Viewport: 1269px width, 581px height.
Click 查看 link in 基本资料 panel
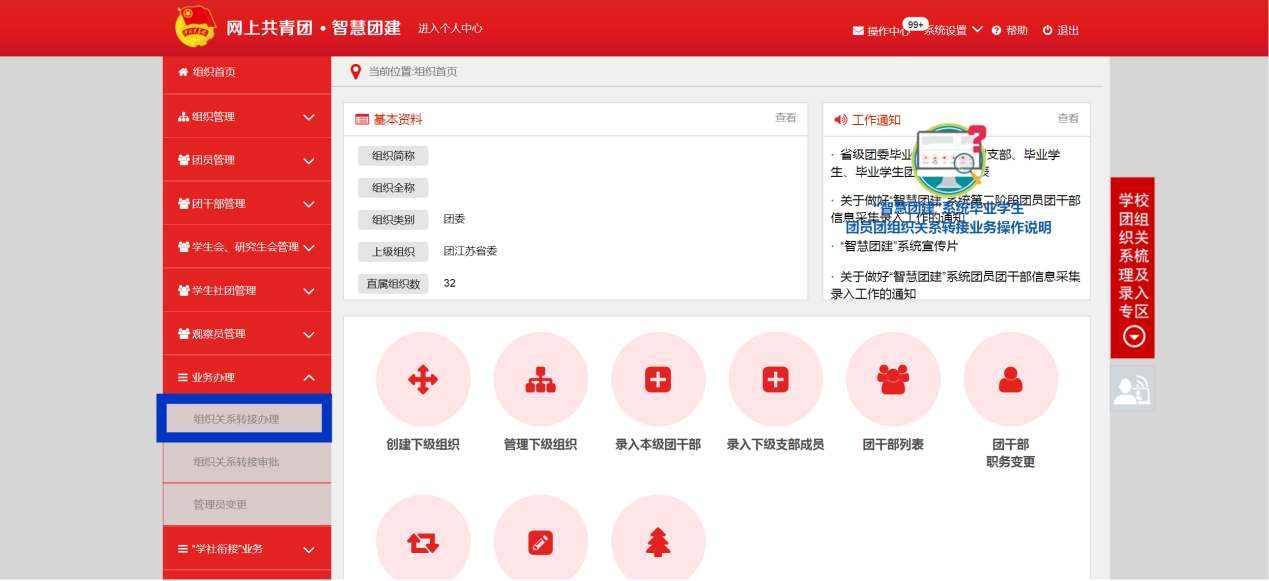(785, 118)
